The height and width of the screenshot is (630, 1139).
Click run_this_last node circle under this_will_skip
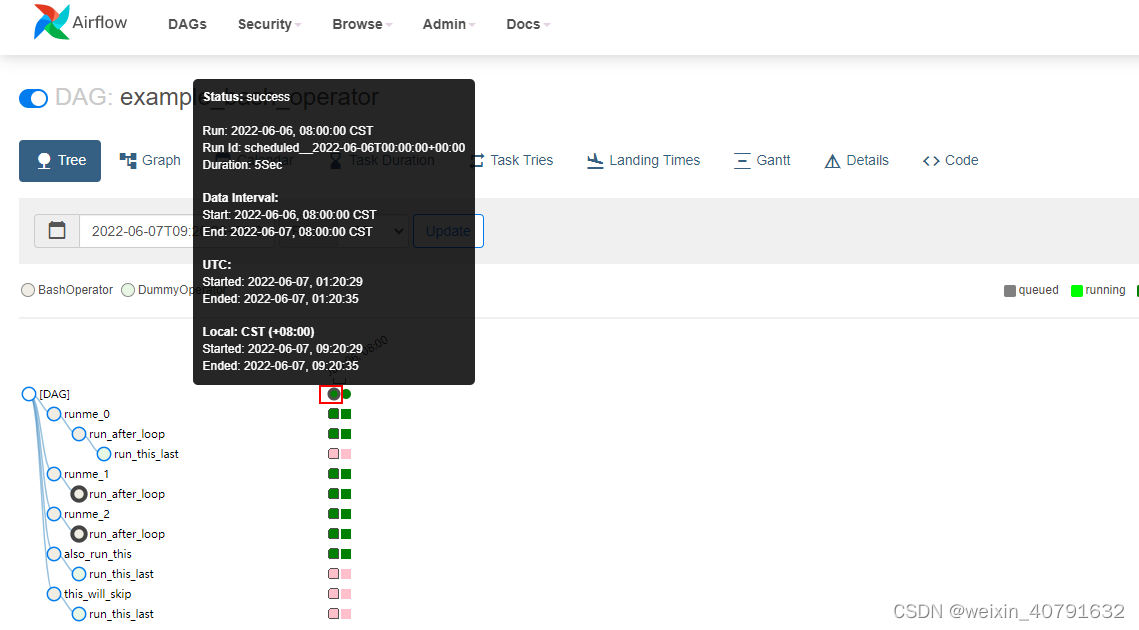78,614
